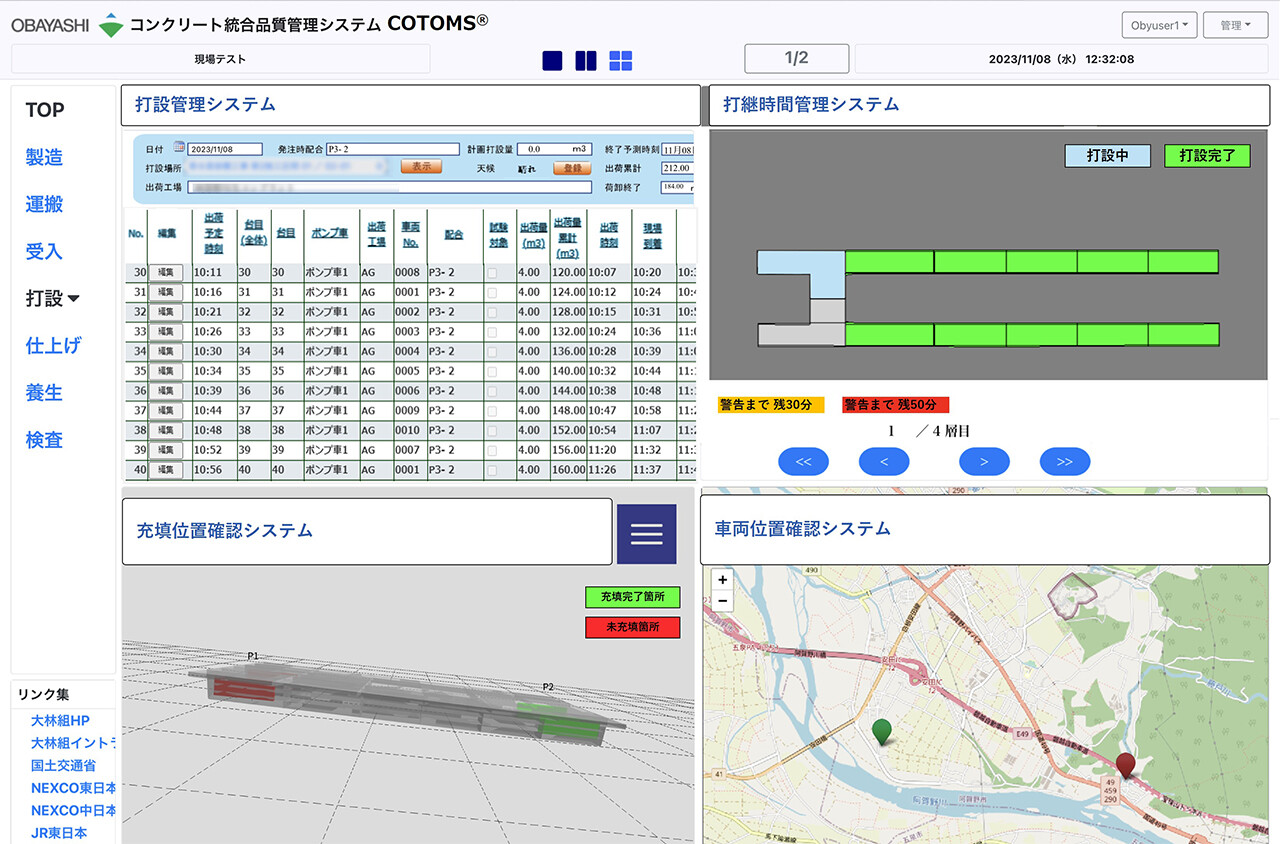Click the light blue 打設中 legend swatch
The image size is (1280, 844).
coord(1107,156)
